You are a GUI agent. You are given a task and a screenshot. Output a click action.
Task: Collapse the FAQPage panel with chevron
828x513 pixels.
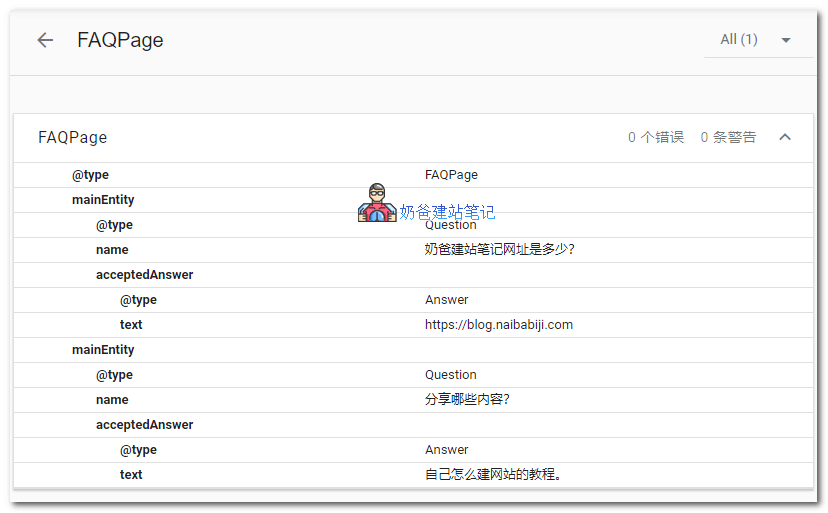pyautogui.click(x=785, y=137)
